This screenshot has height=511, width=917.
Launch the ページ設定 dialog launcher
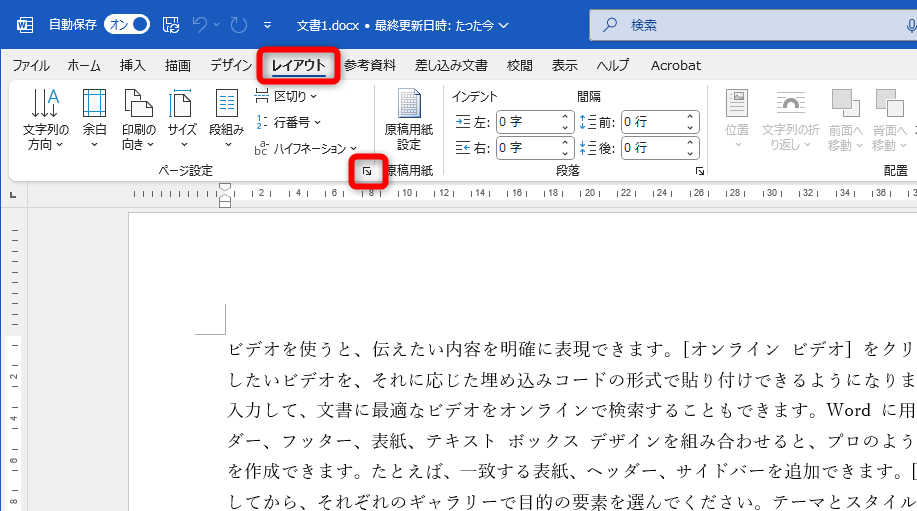(367, 171)
